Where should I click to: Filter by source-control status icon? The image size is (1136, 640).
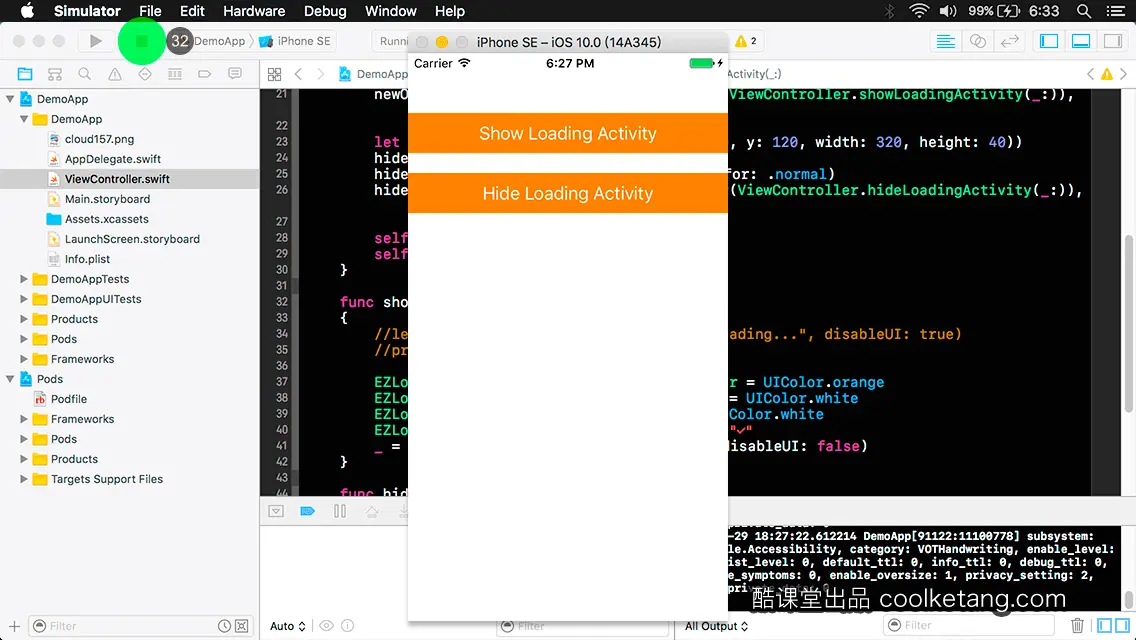click(242, 626)
